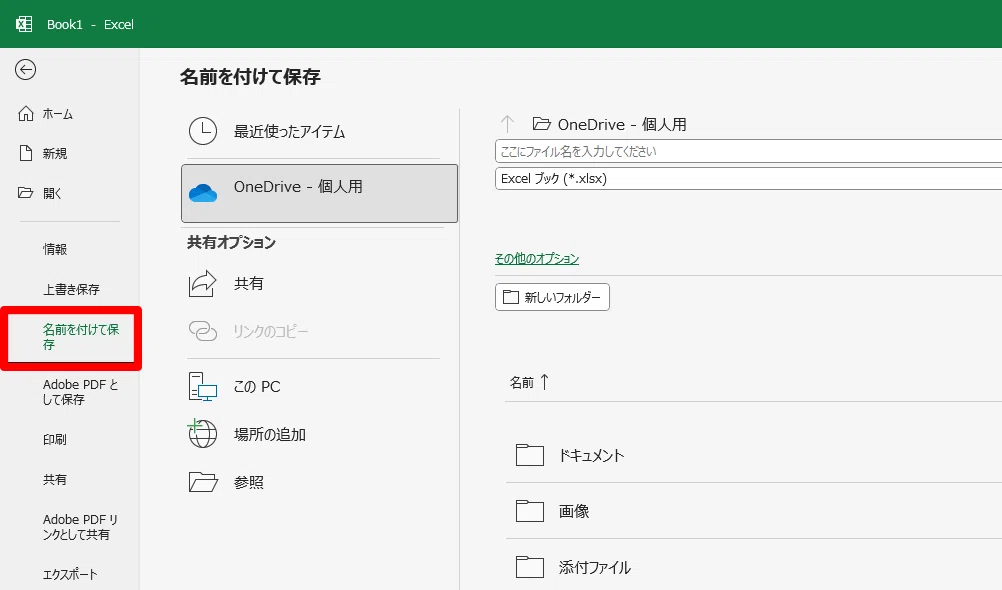Click the globe icon for 場所の追加
The height and width of the screenshot is (590, 1002).
point(202,434)
